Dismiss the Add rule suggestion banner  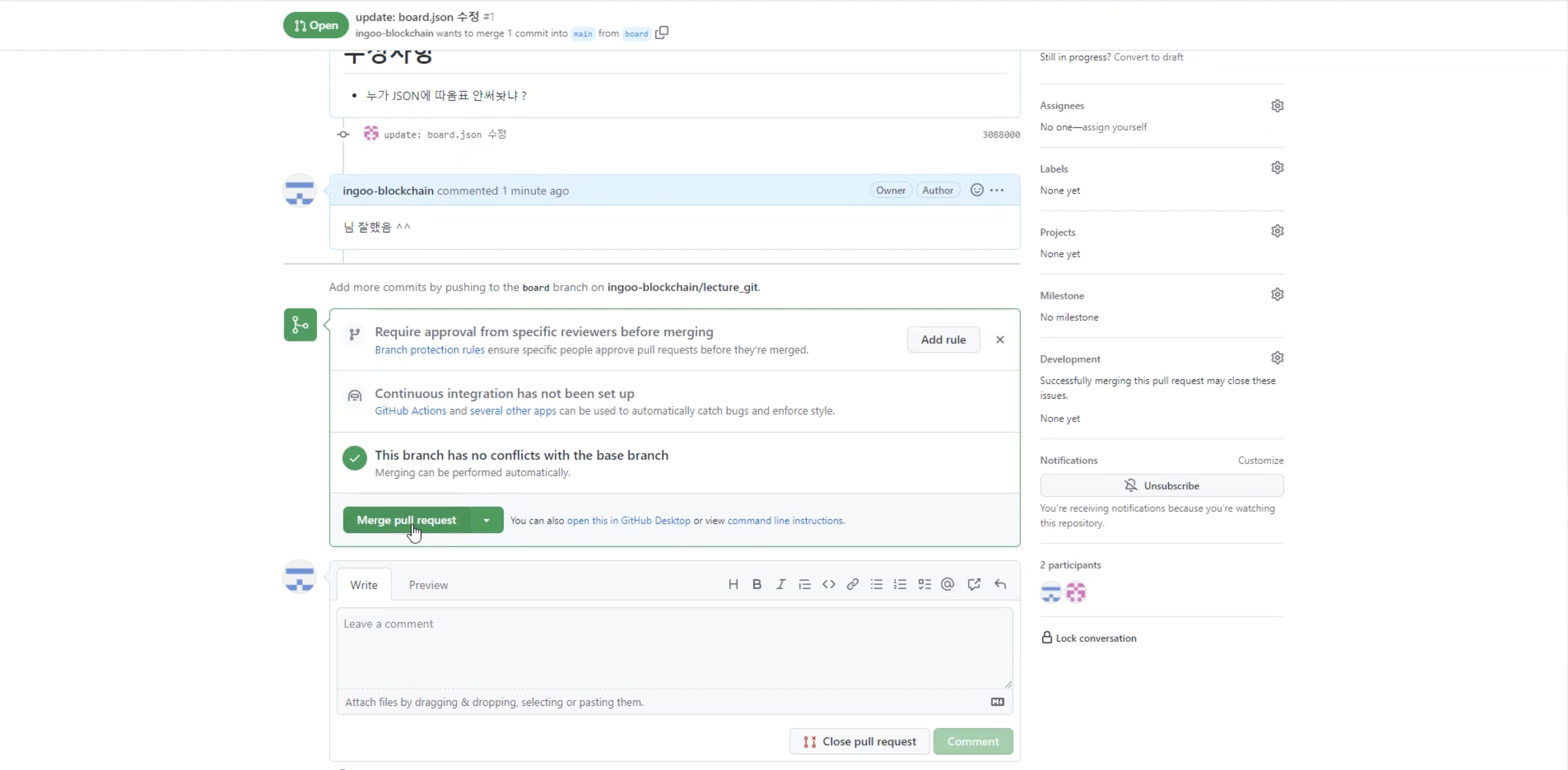pyautogui.click(x=999, y=340)
